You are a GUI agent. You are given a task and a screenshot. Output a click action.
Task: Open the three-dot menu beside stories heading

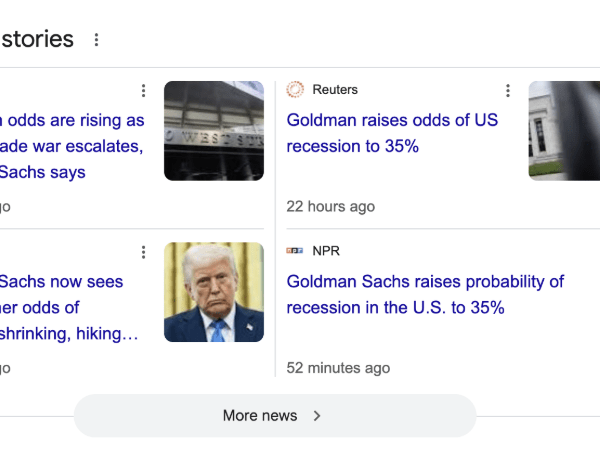(x=96, y=40)
